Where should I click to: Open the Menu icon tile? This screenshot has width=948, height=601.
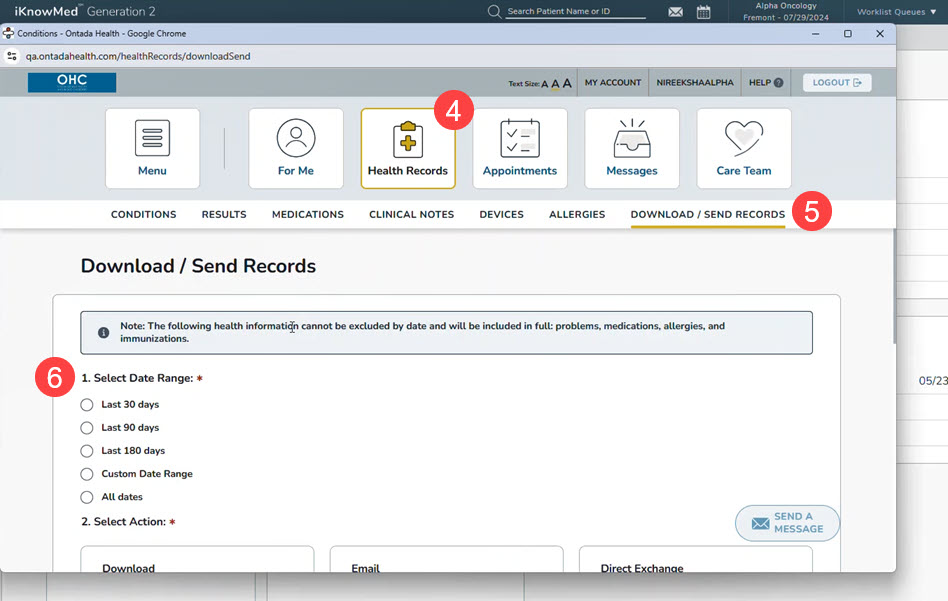[152, 139]
